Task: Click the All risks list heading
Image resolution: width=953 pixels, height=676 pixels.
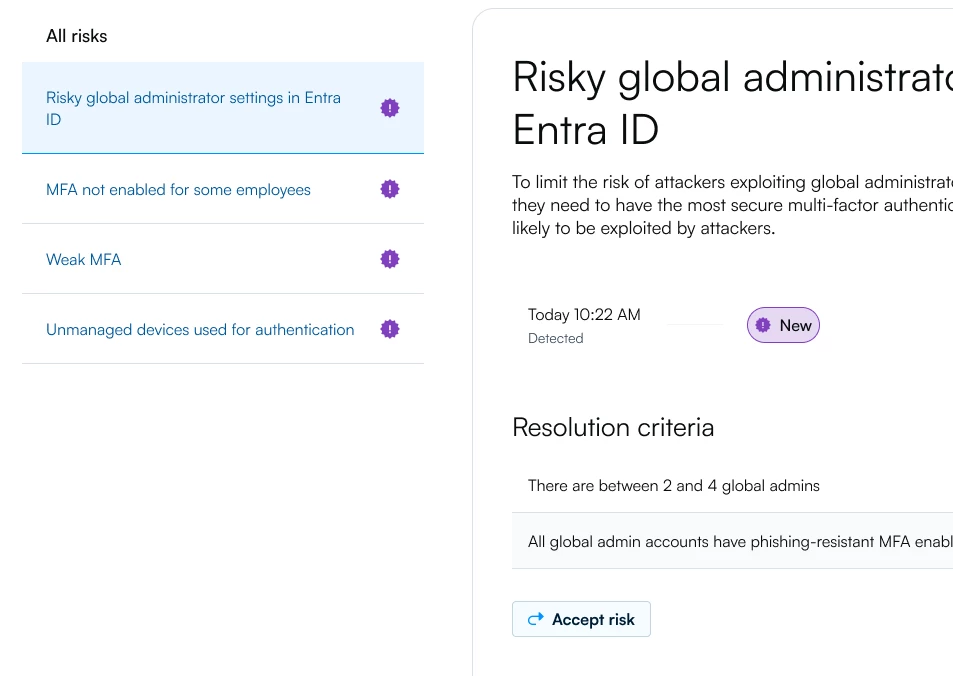Action: pyautogui.click(x=76, y=36)
